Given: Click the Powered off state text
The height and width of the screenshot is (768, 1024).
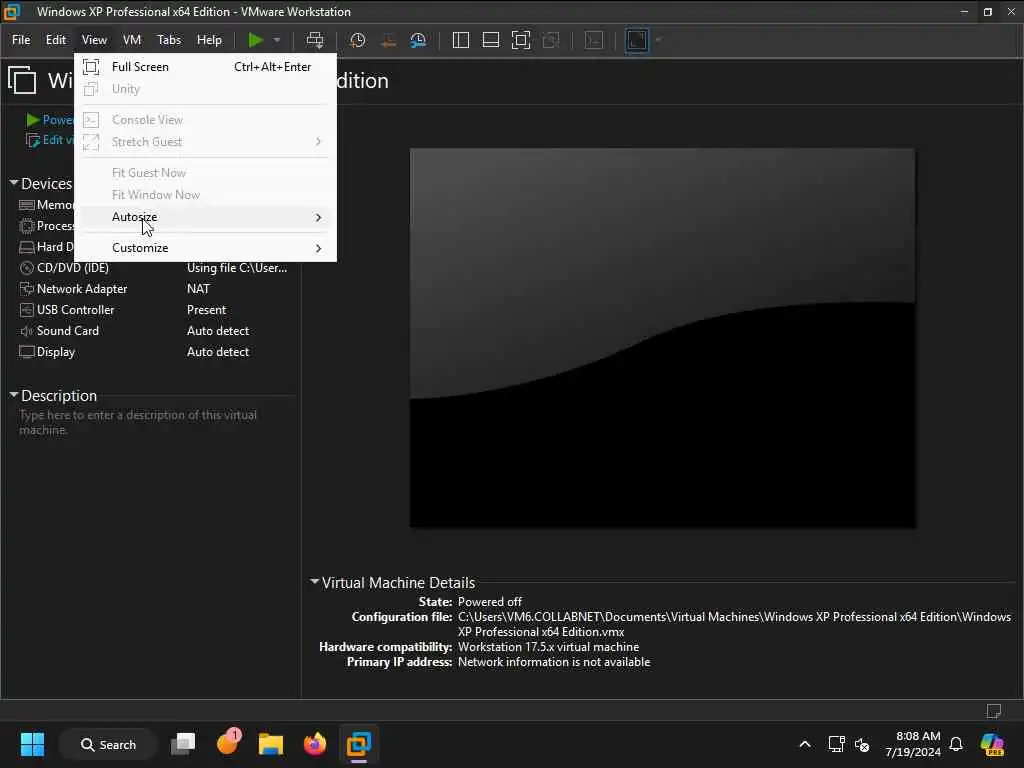Looking at the screenshot, I should (x=490, y=601).
